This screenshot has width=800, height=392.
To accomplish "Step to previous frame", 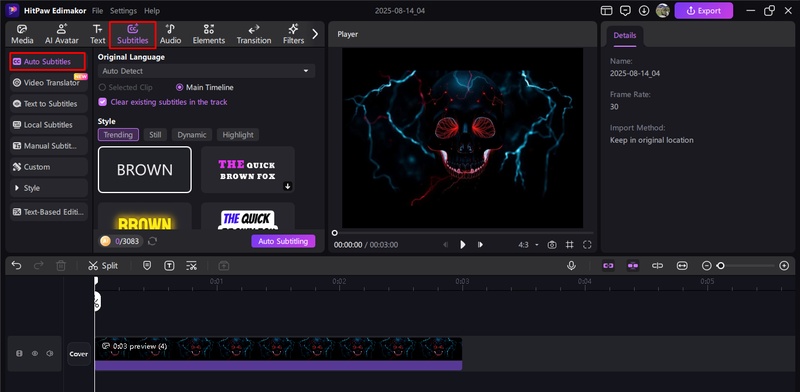I will [x=445, y=244].
